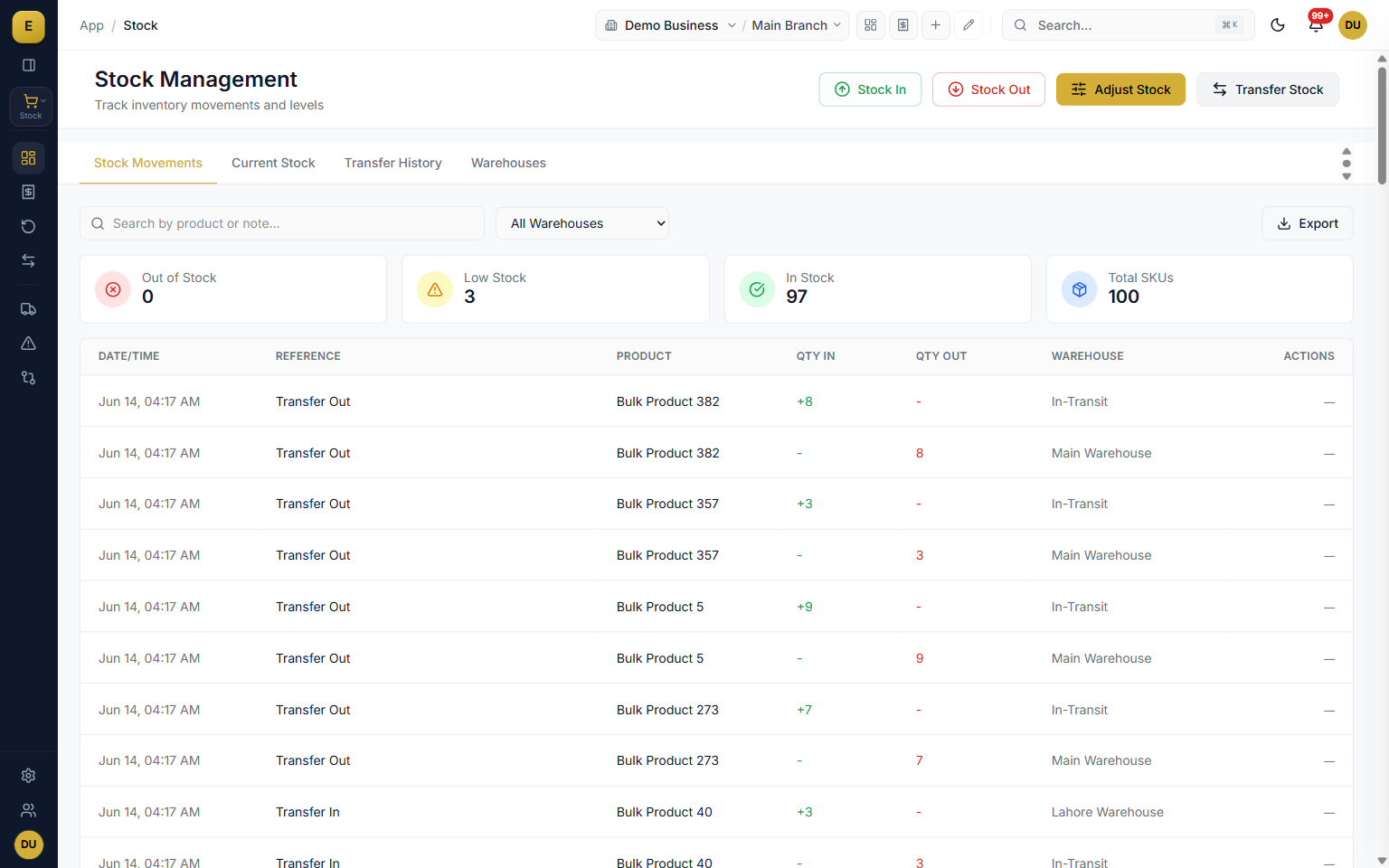Open the users icon in sidebar
Image resolution: width=1389 pixels, height=868 pixels.
pyautogui.click(x=29, y=810)
